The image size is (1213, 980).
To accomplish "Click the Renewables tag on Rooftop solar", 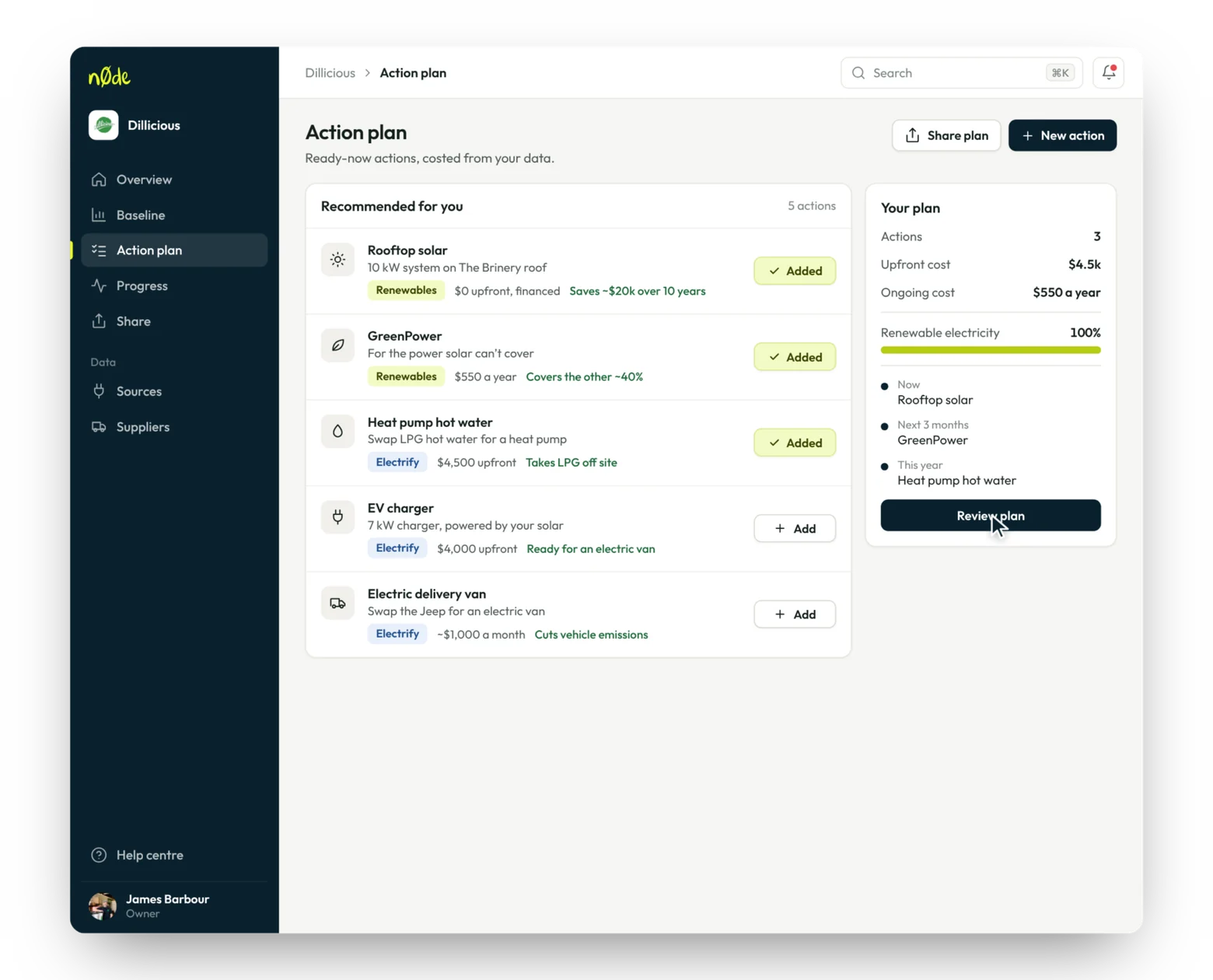I will 406,290.
